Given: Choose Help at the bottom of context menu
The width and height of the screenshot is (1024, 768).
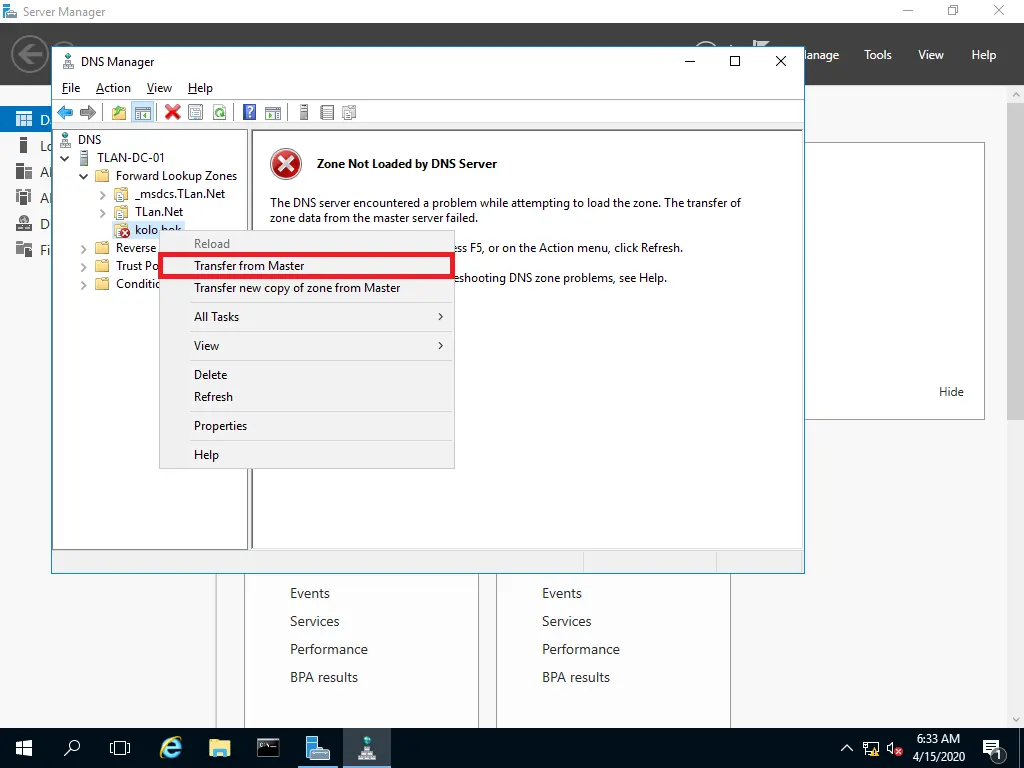Looking at the screenshot, I should pyautogui.click(x=306, y=455).
